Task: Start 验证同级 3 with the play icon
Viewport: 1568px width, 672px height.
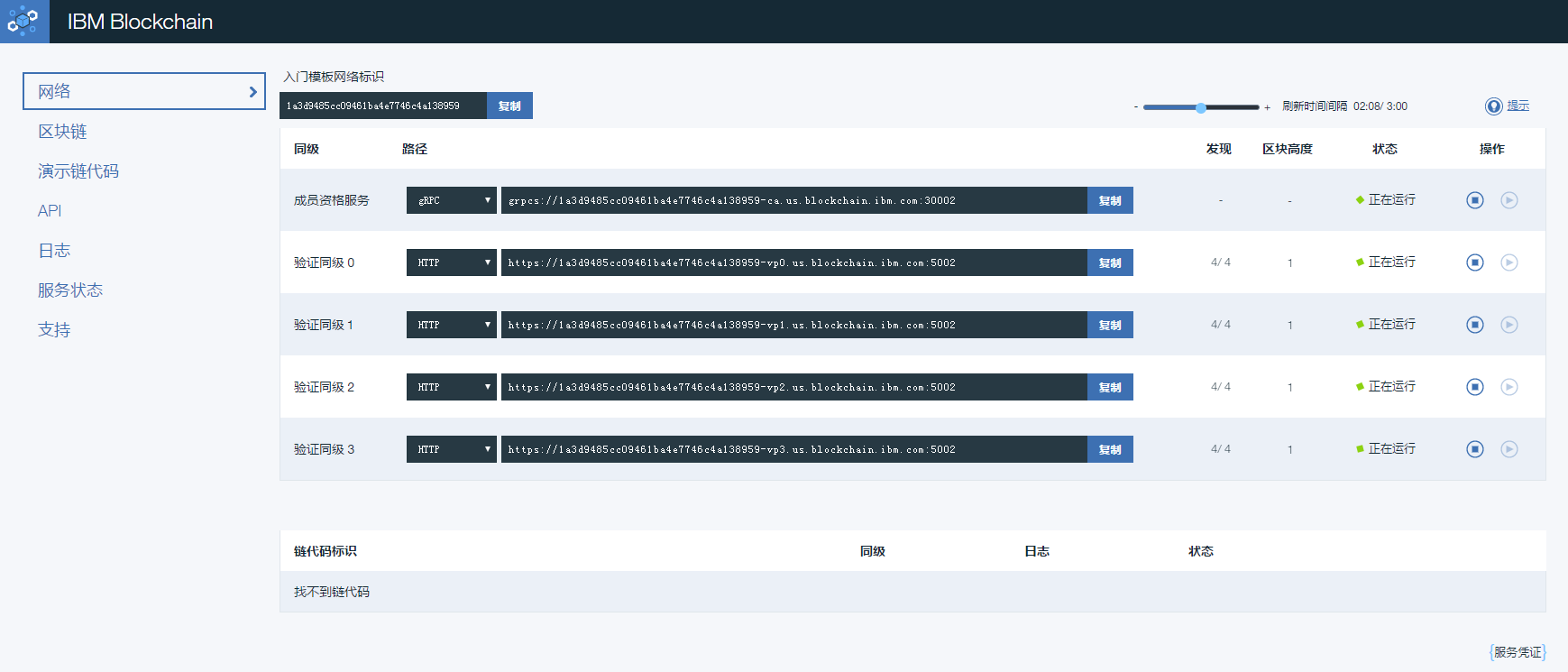Action: (x=1508, y=449)
